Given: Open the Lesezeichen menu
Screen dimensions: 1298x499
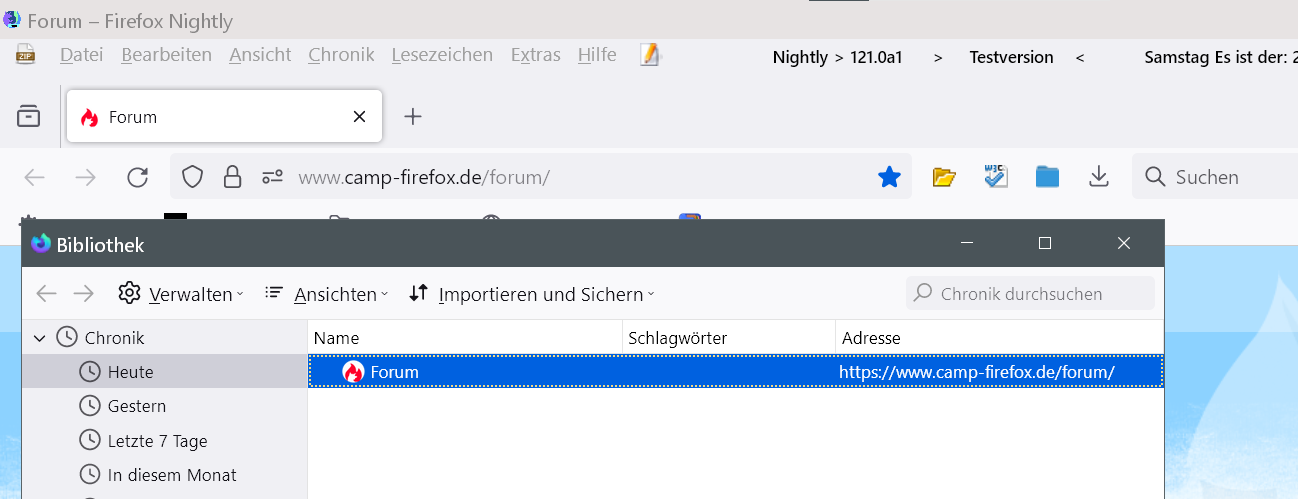Looking at the screenshot, I should (x=442, y=55).
